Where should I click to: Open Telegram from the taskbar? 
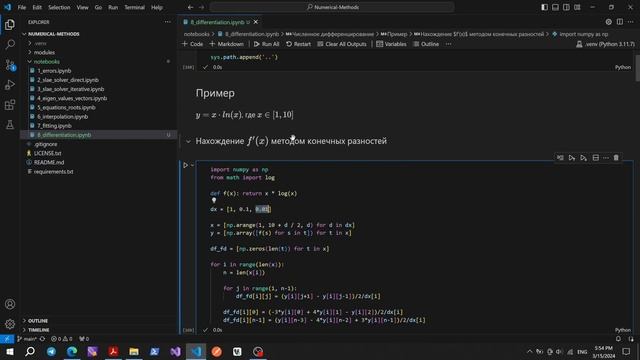click(x=51, y=351)
